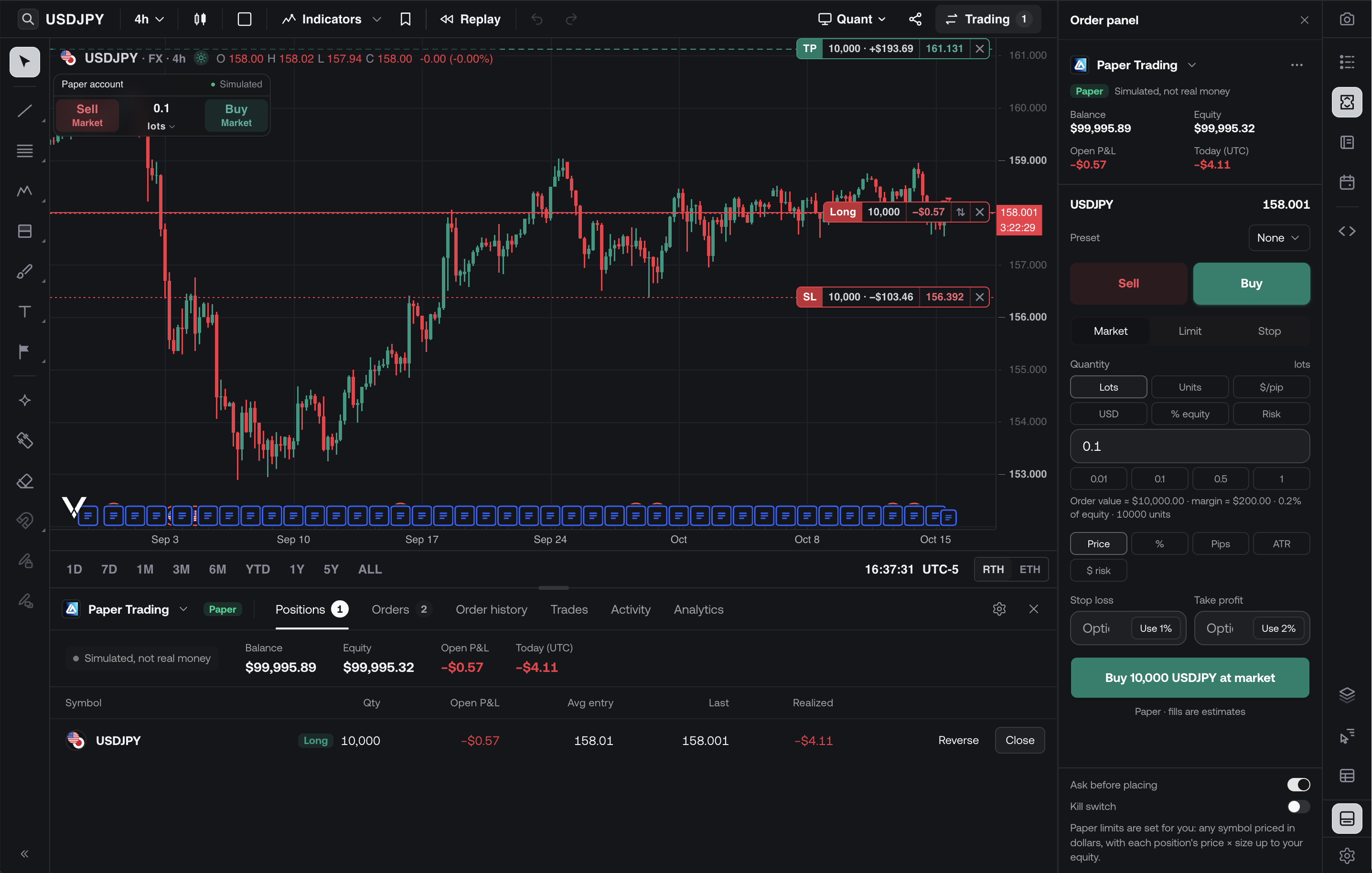
Task: Expand the Indicators dropdown arrow
Action: (x=376, y=20)
